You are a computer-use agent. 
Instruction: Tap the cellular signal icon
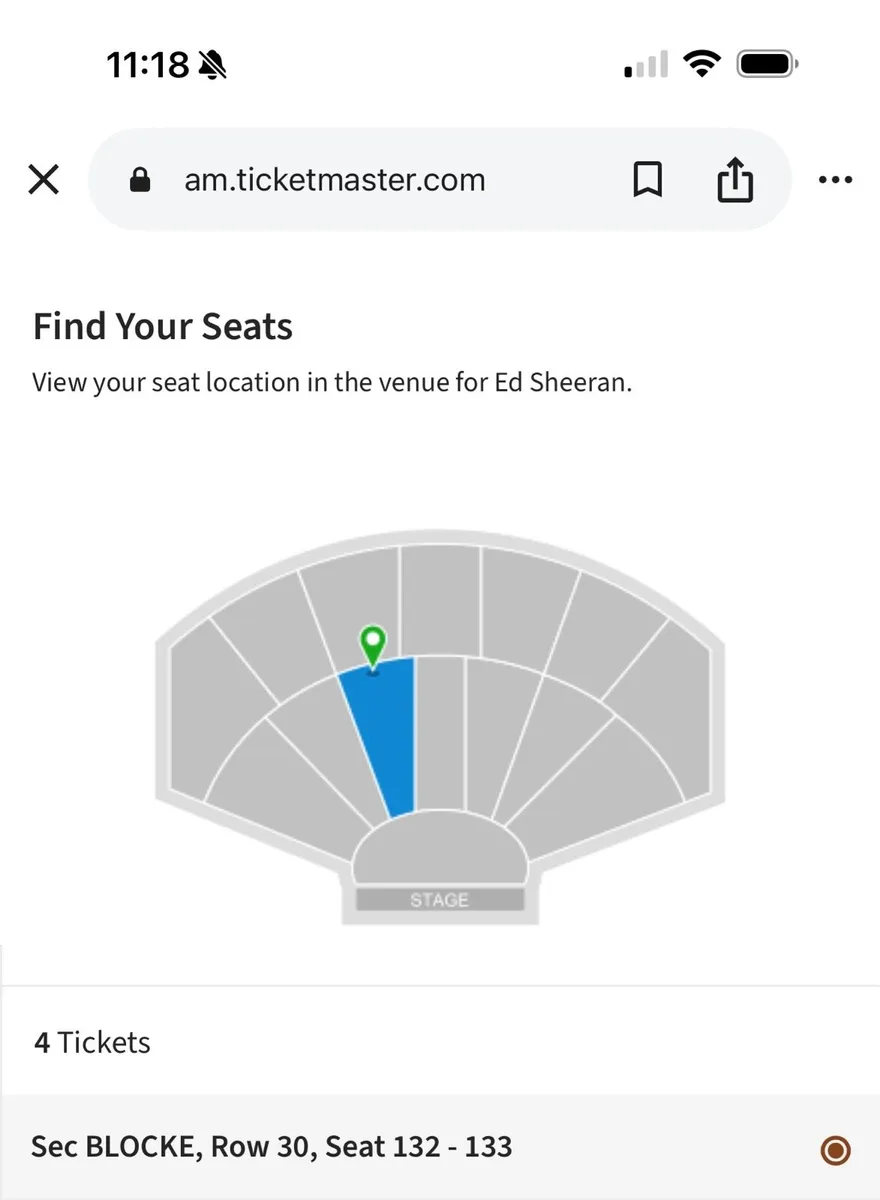(x=644, y=63)
